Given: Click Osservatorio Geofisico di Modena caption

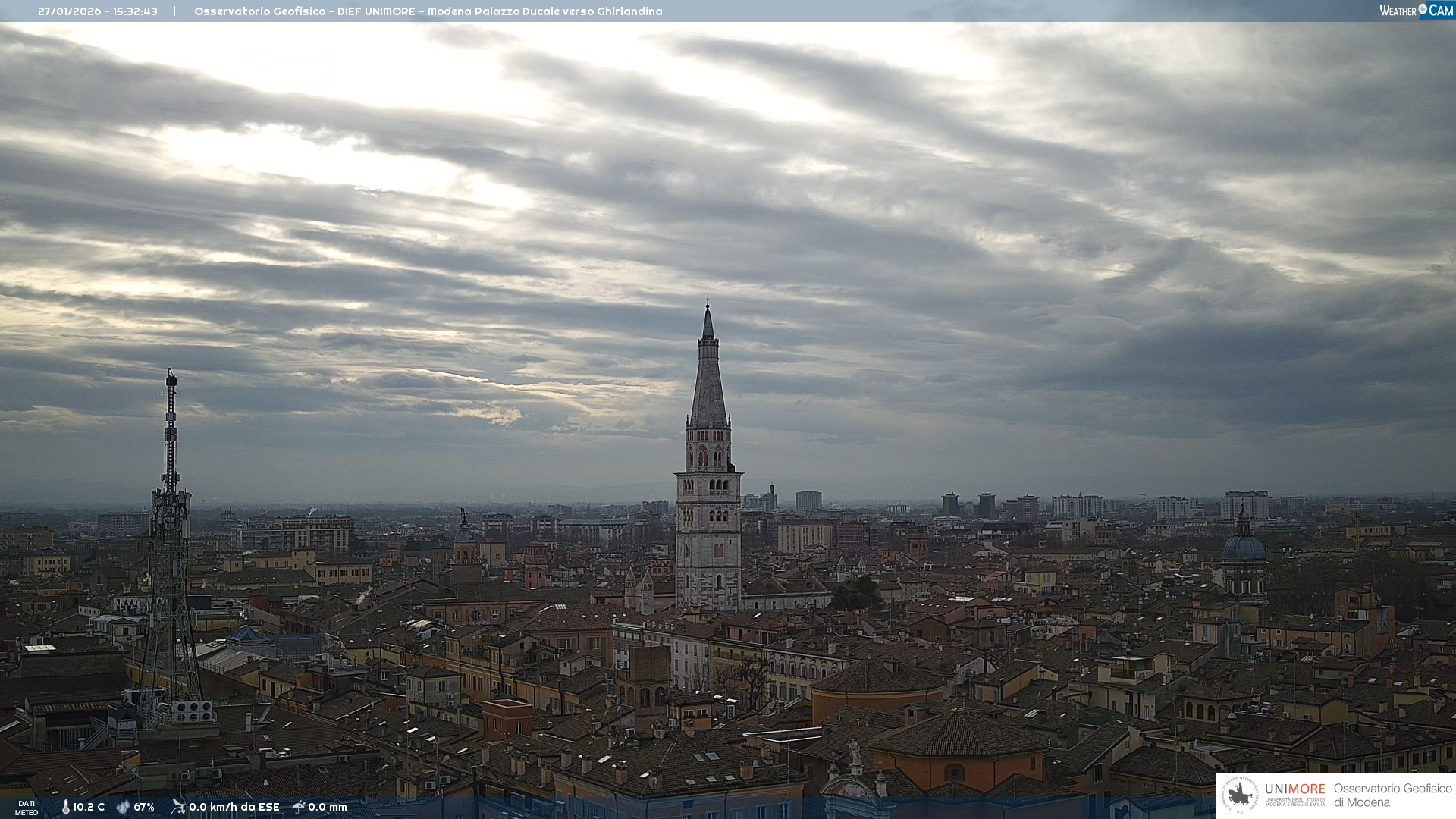Looking at the screenshot, I should 1392,795.
